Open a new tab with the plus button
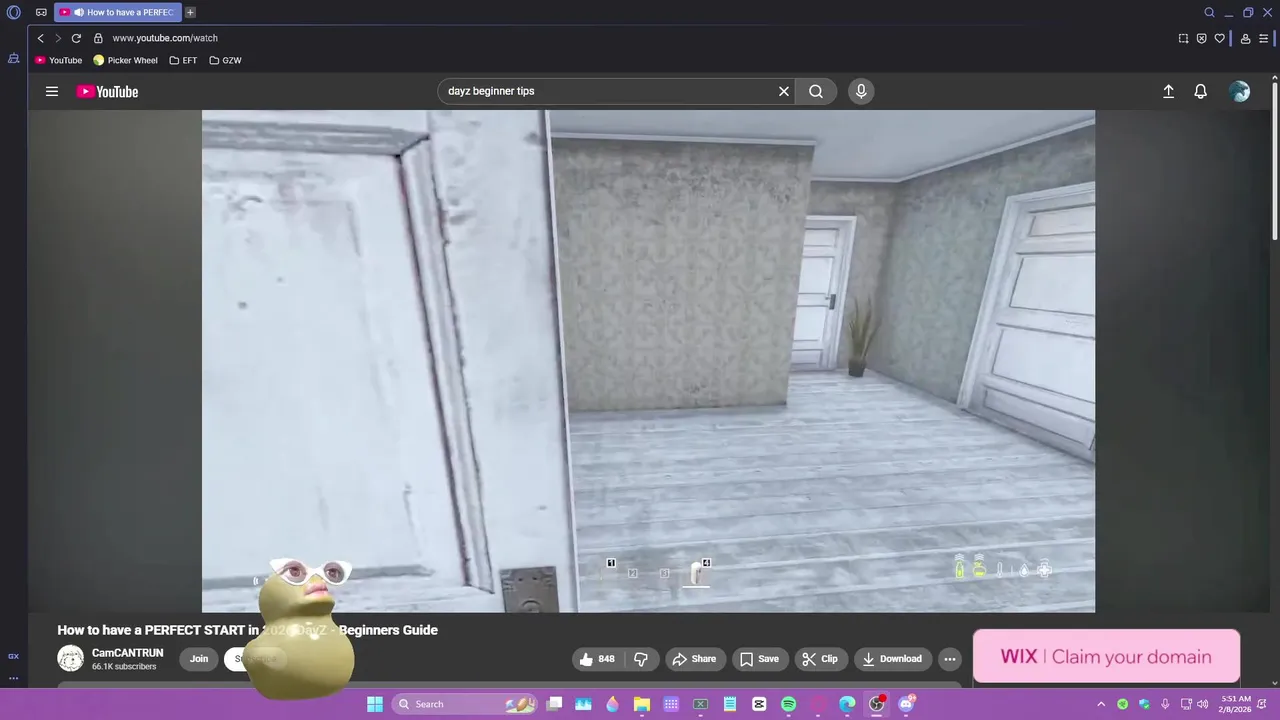 point(190,13)
